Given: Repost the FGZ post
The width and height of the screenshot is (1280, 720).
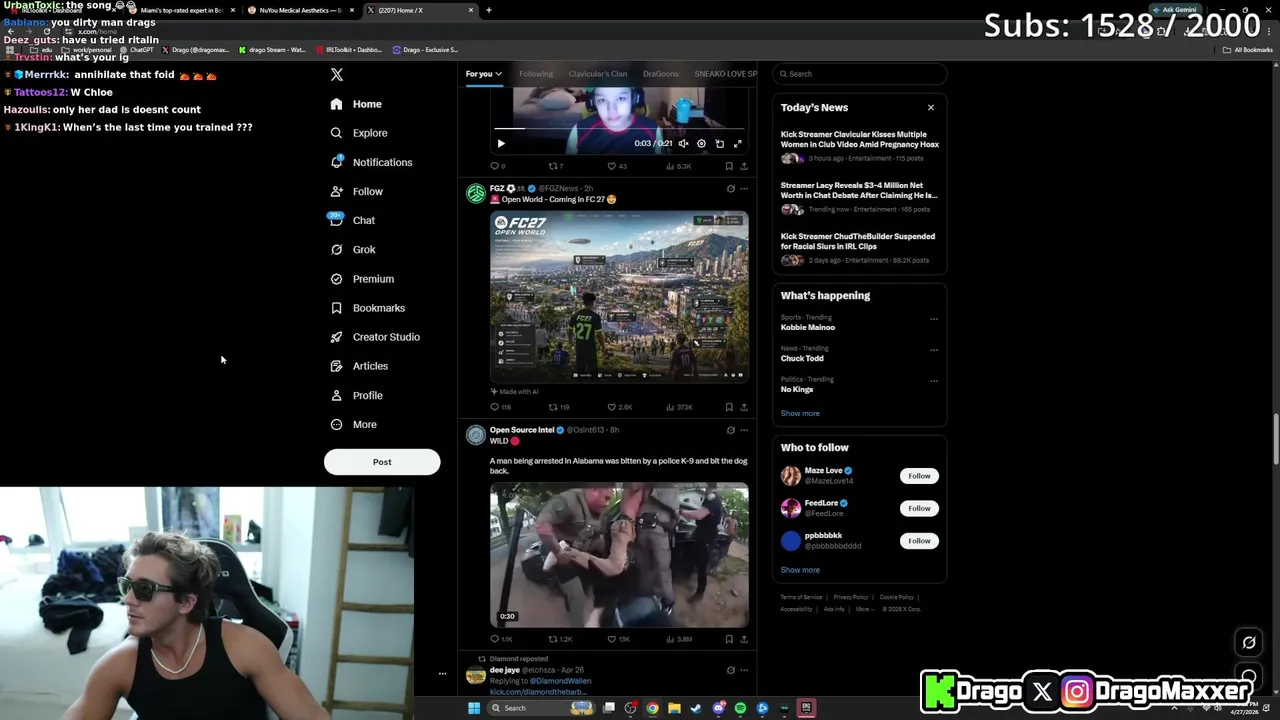Looking at the screenshot, I should [558, 407].
